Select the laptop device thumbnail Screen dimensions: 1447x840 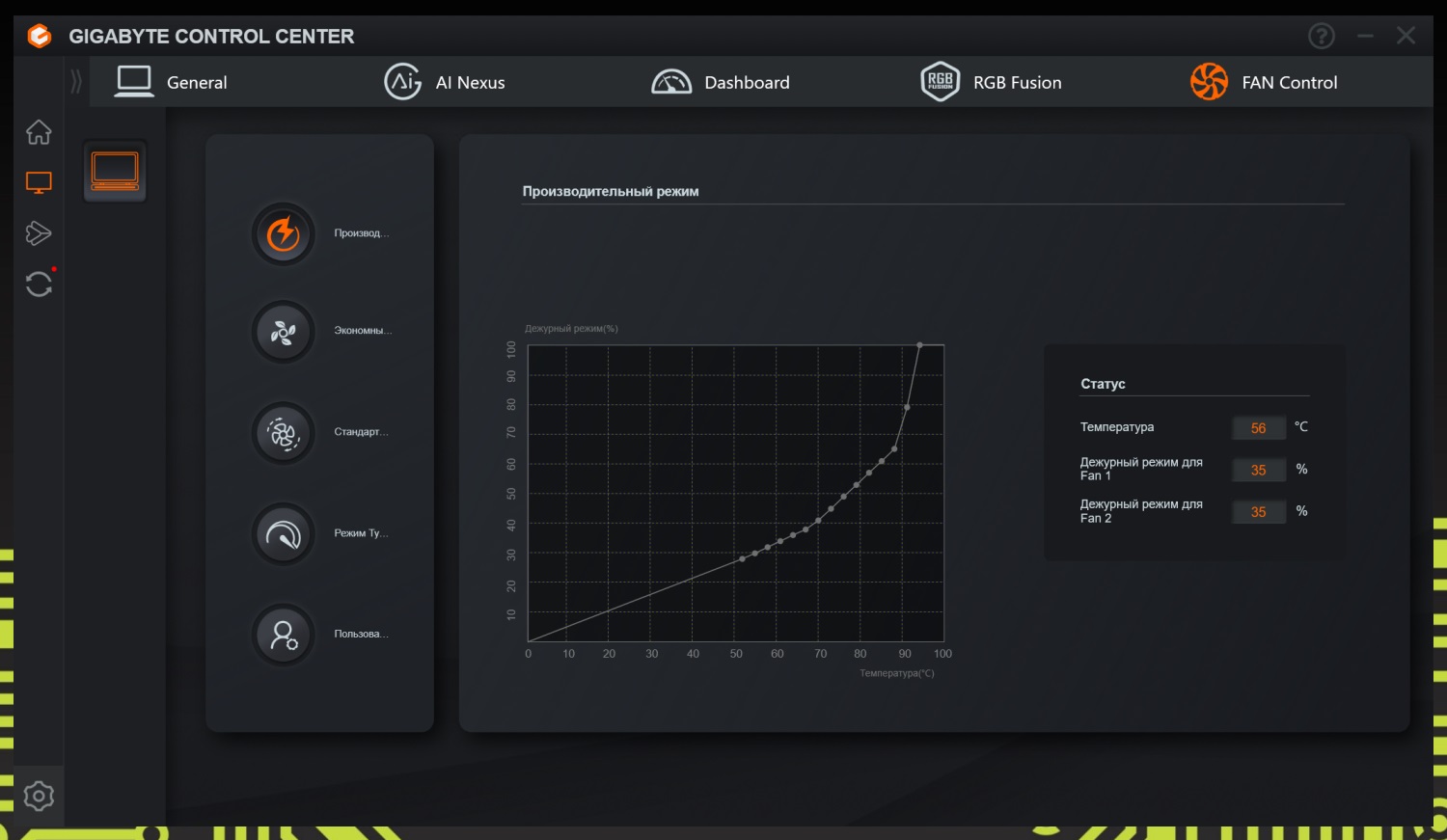pos(115,172)
